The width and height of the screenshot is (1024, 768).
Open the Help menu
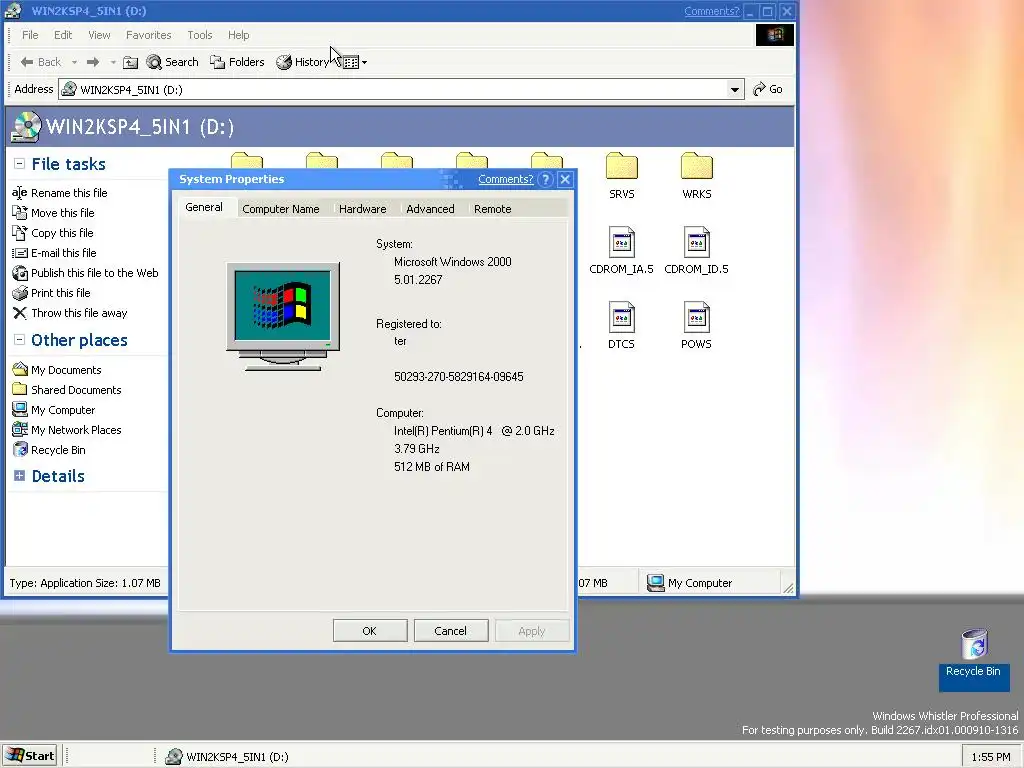pyautogui.click(x=238, y=35)
